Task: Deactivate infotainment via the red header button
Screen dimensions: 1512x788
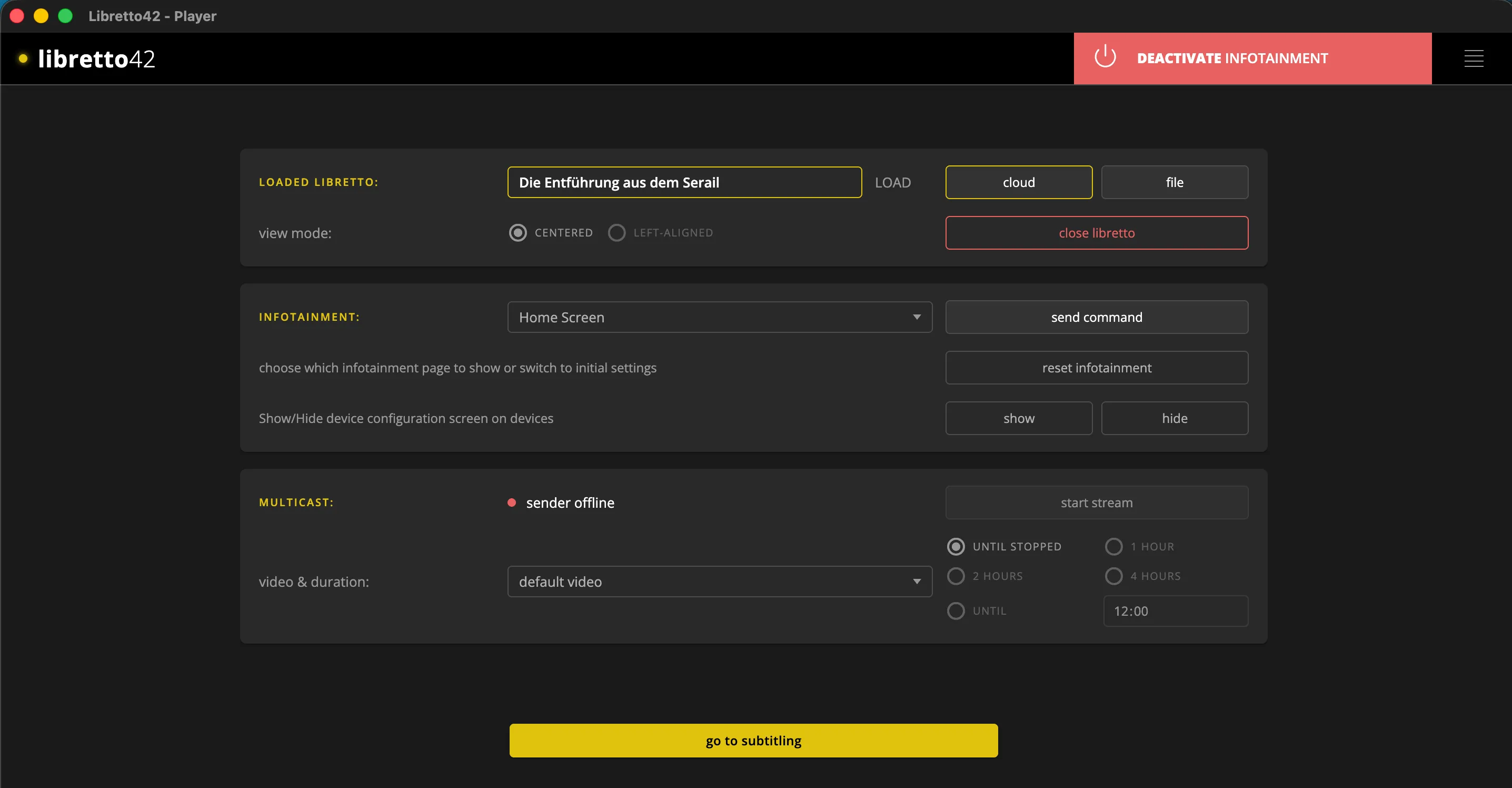Action: [1252, 58]
